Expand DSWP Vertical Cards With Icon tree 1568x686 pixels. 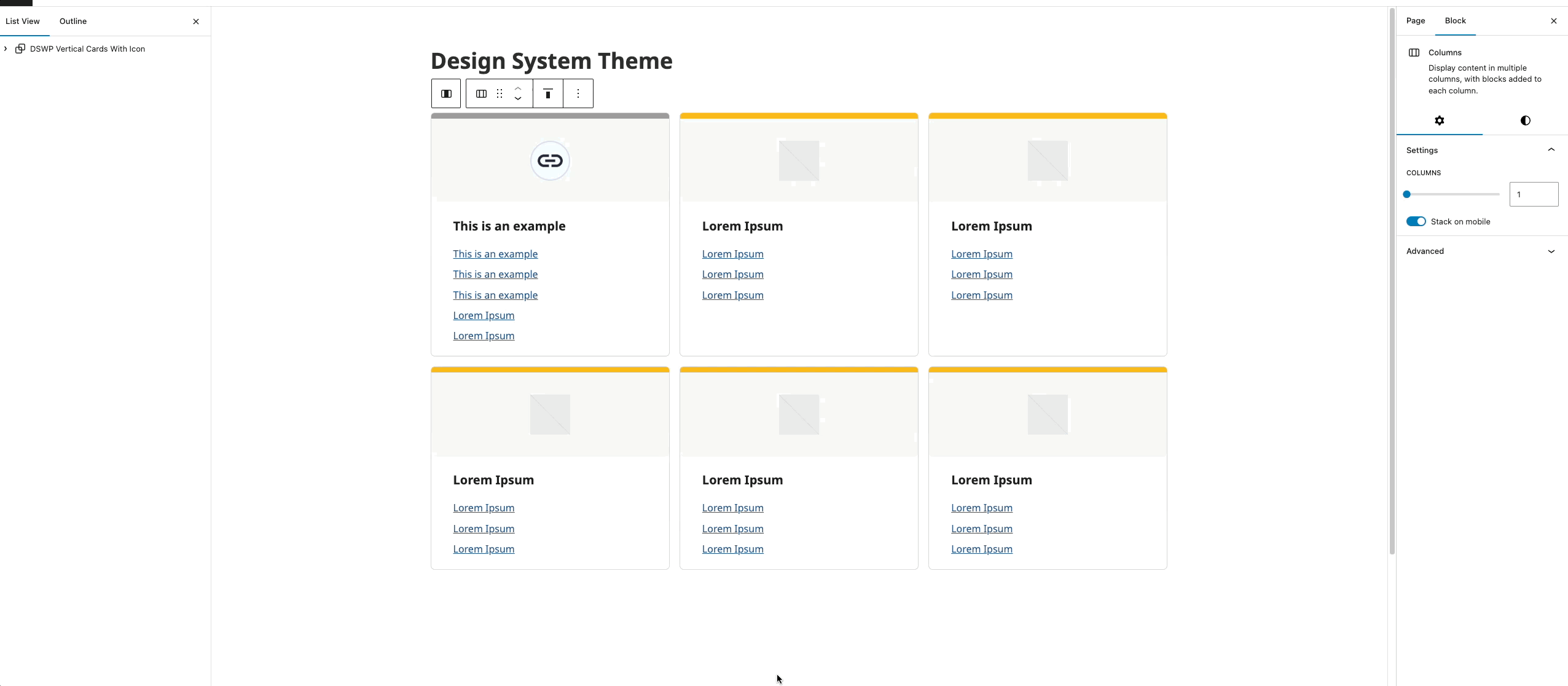pos(6,49)
